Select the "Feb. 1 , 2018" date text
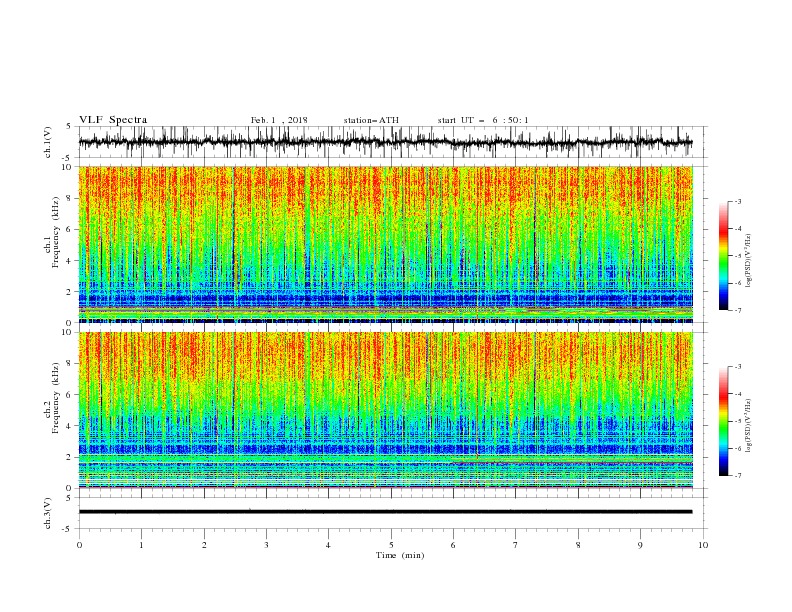 click(x=279, y=120)
